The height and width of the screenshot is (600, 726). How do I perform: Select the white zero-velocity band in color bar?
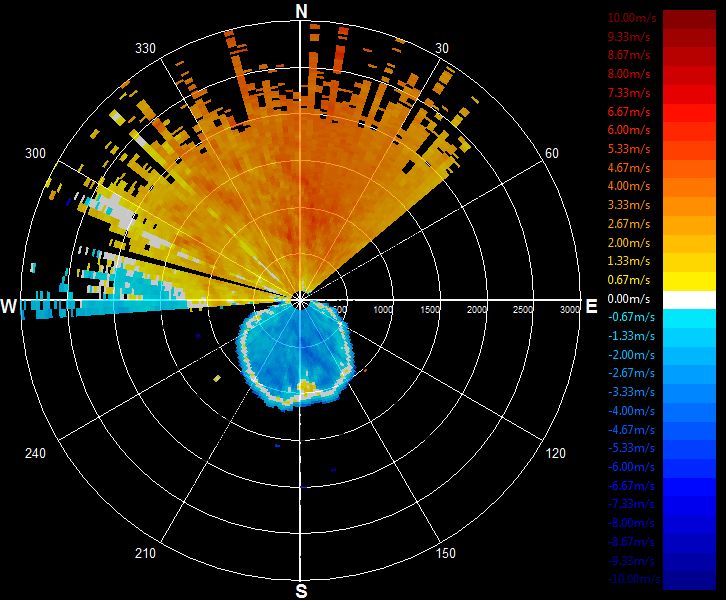tap(689, 300)
